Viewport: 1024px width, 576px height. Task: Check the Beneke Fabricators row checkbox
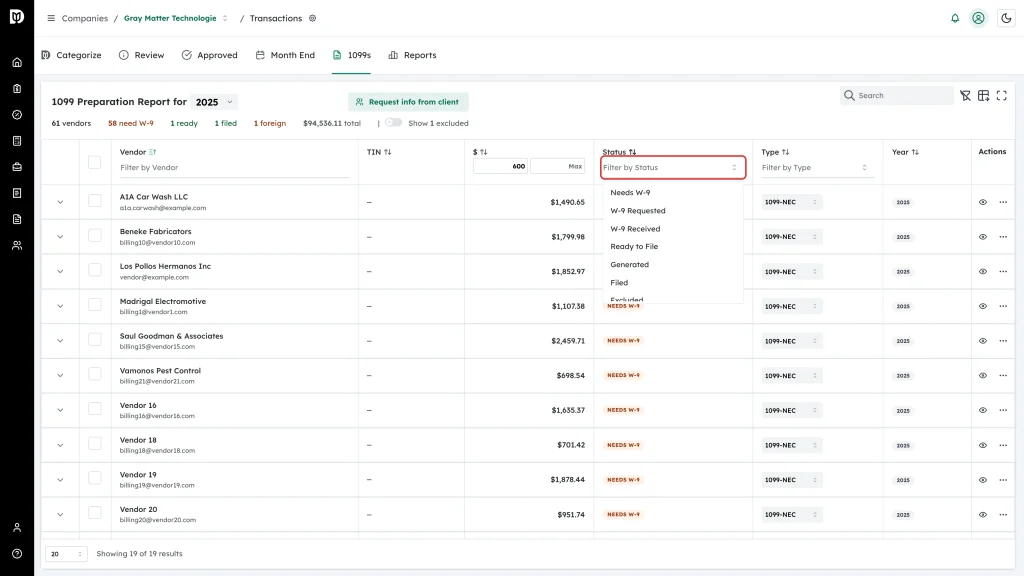point(95,236)
